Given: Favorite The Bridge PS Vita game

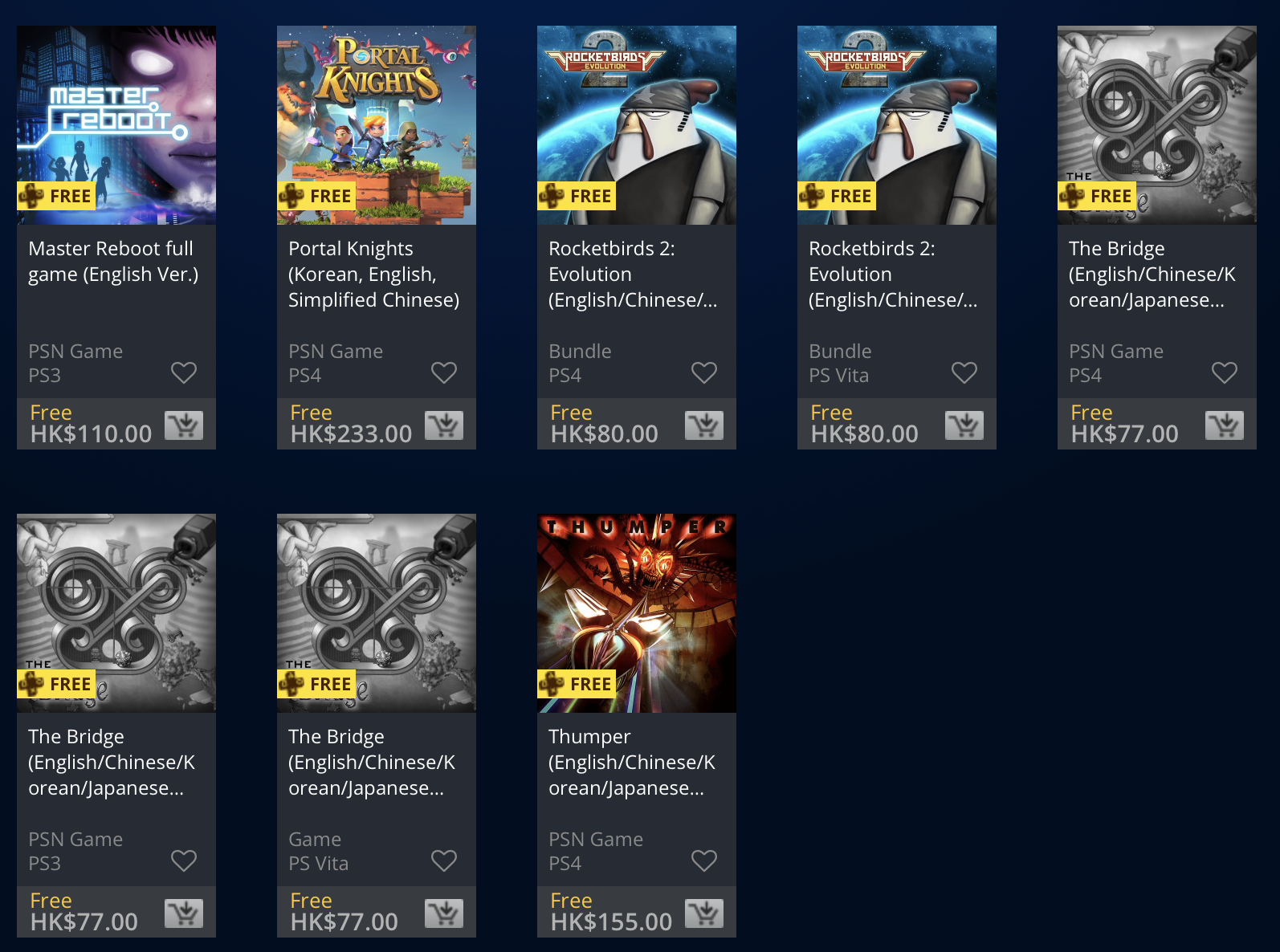Looking at the screenshot, I should 444,860.
